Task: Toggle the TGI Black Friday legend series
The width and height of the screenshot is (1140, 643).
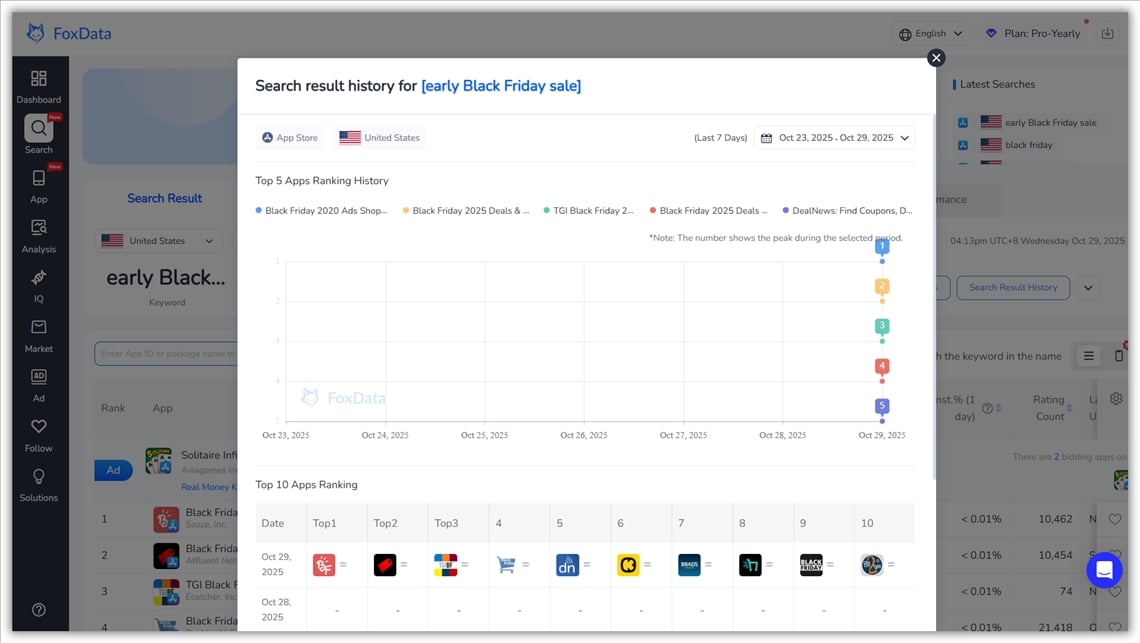Action: click(588, 211)
